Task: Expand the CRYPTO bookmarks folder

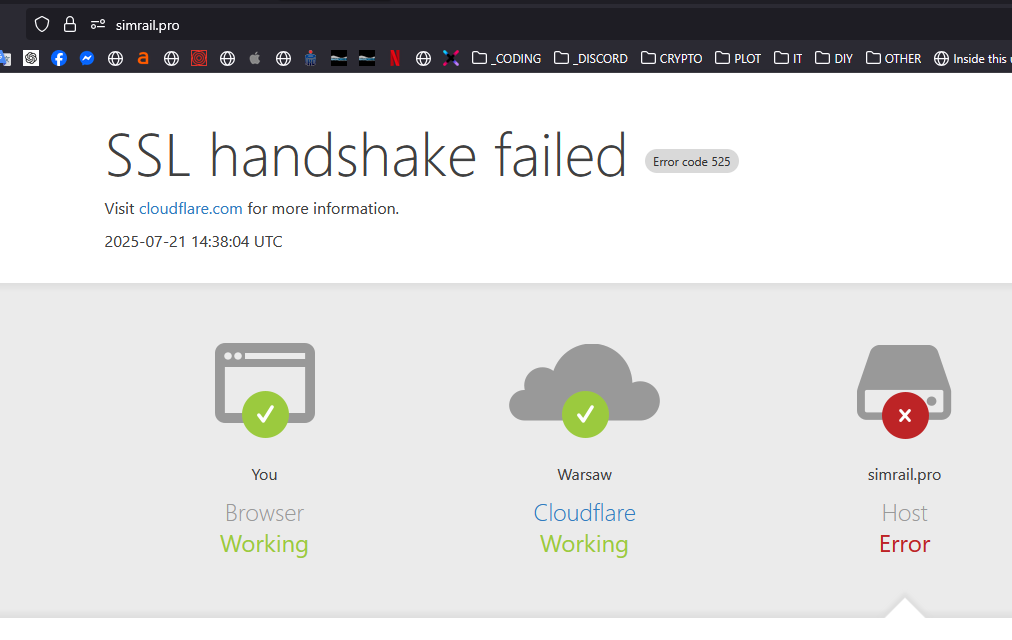Action: coord(671,58)
